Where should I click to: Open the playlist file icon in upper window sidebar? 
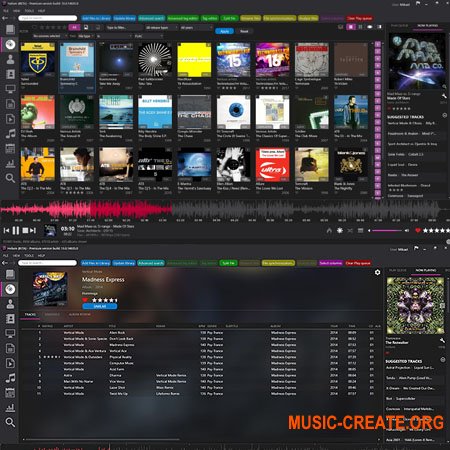[10, 119]
